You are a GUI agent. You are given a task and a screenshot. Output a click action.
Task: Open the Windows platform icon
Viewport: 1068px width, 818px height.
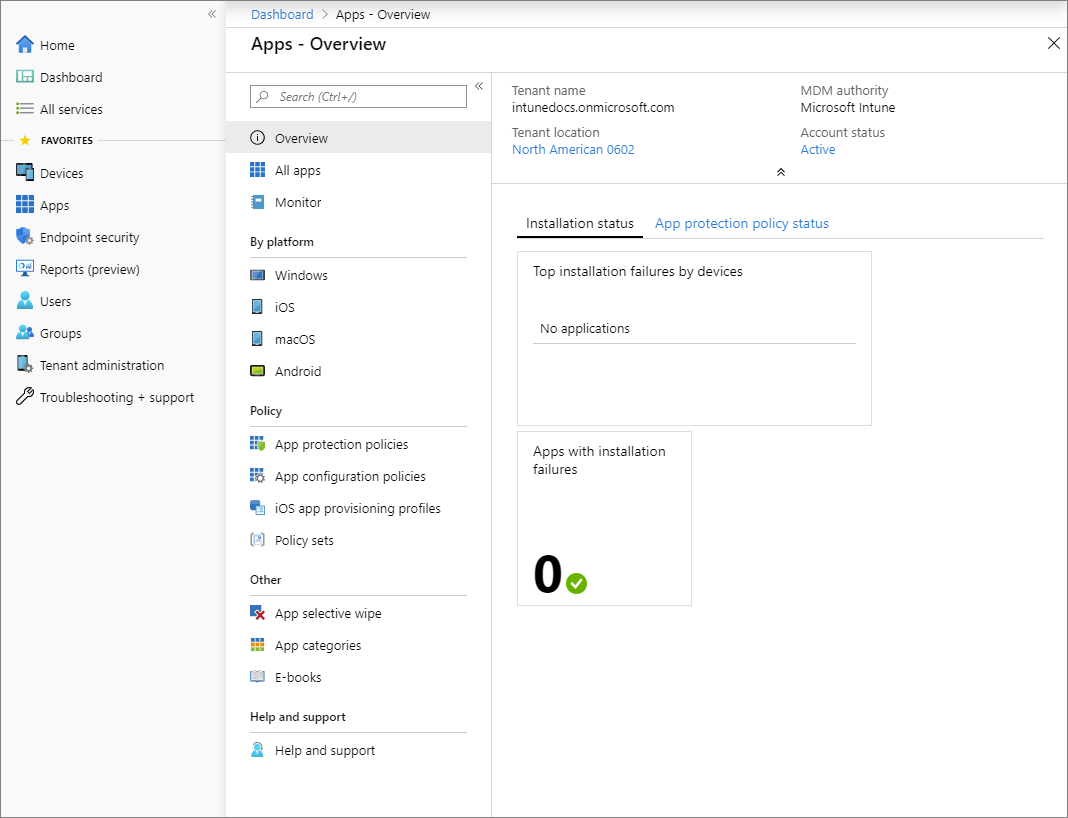[258, 275]
